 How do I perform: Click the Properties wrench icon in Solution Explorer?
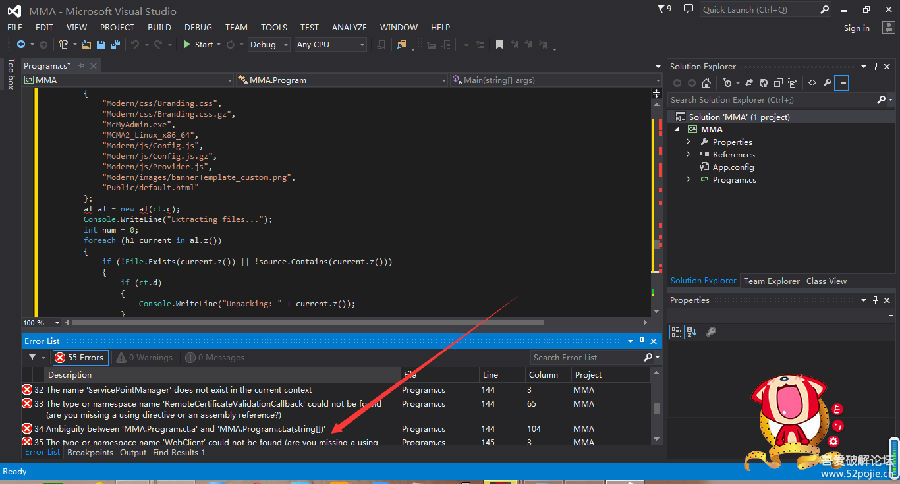tap(828, 83)
